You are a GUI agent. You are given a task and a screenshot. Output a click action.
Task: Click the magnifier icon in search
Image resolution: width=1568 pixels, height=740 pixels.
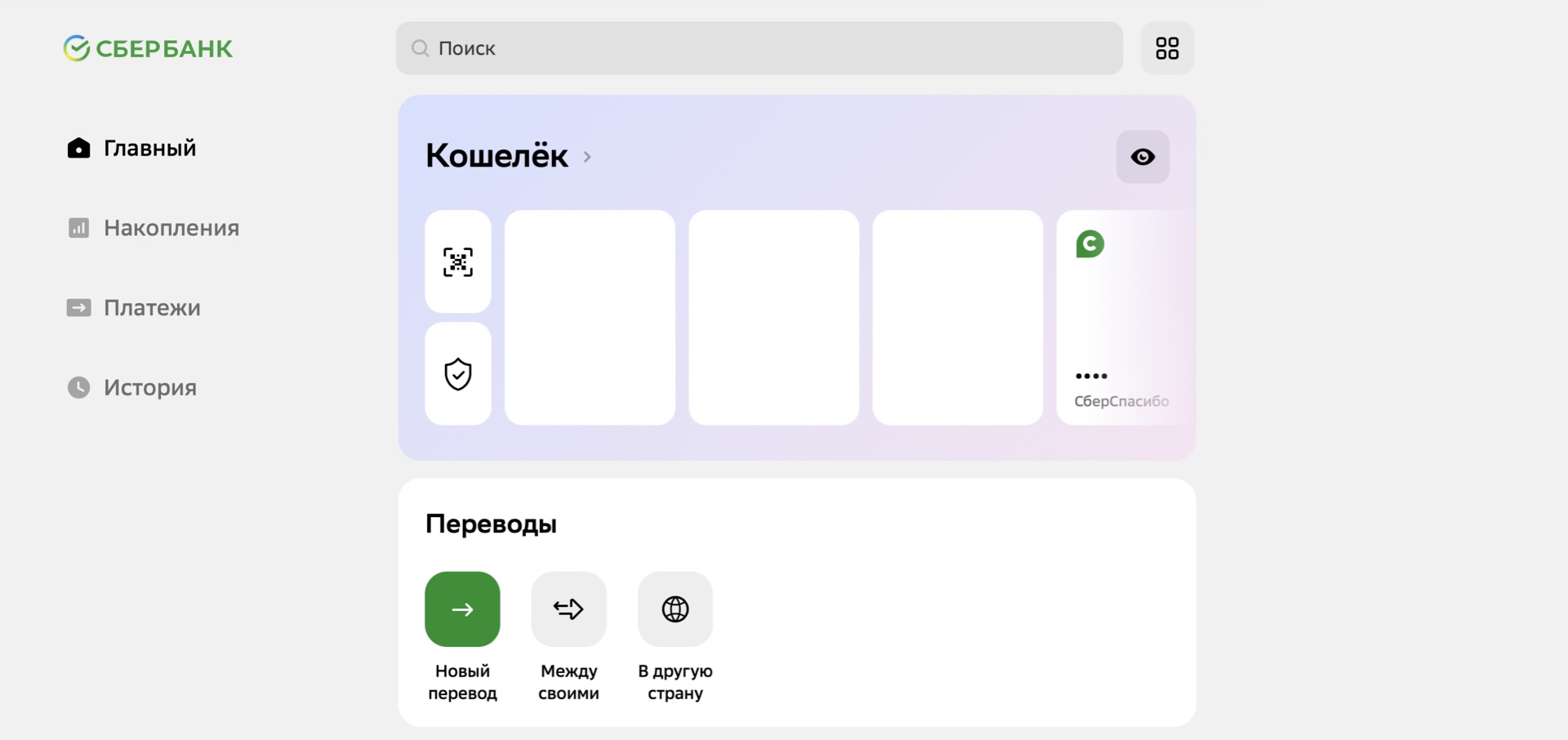click(x=421, y=48)
